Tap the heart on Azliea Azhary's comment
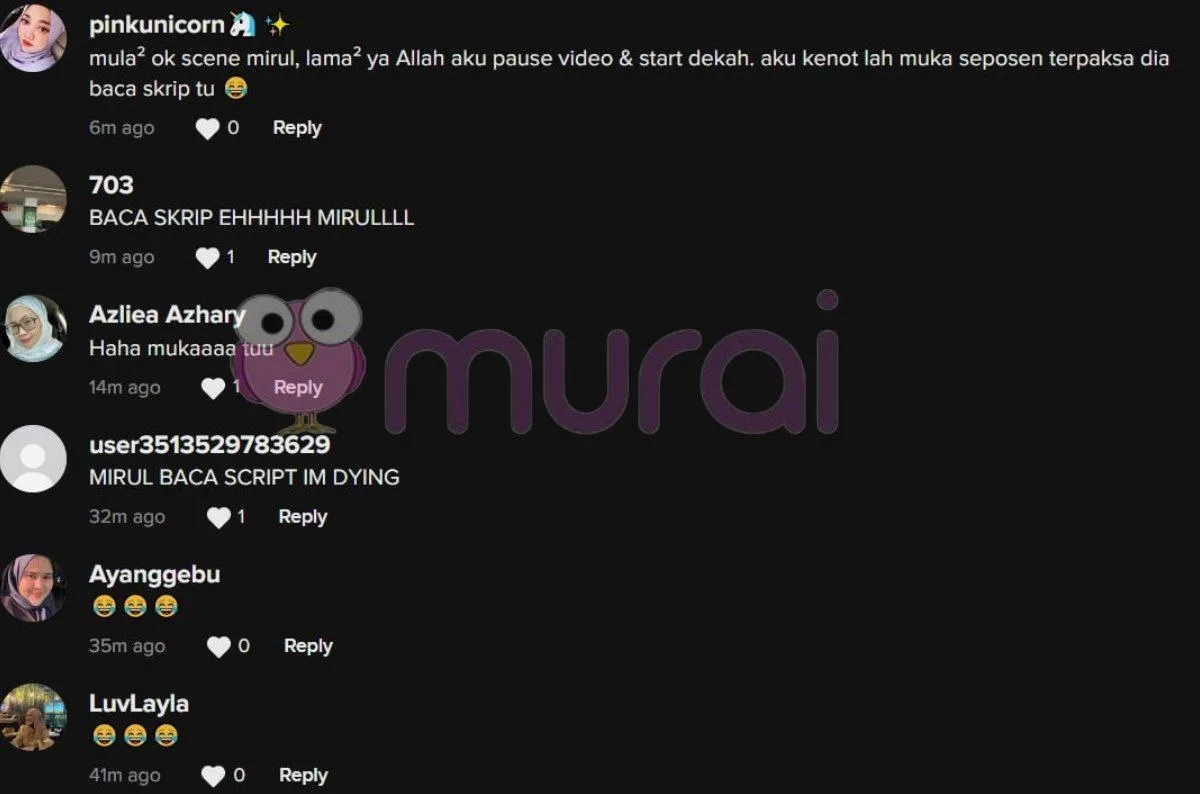This screenshot has width=1200, height=794. point(213,388)
